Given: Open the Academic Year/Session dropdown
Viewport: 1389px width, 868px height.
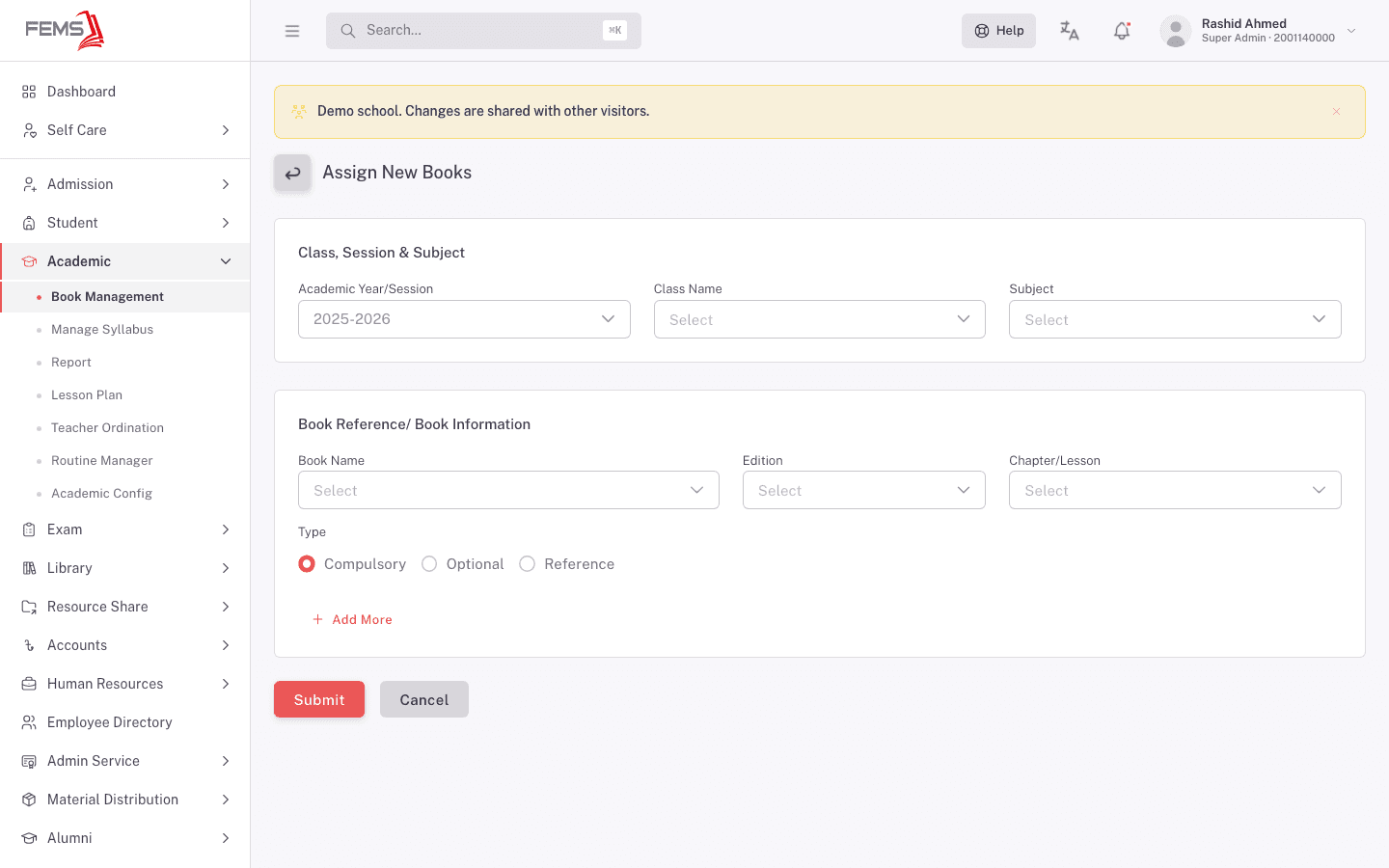Looking at the screenshot, I should (x=464, y=319).
